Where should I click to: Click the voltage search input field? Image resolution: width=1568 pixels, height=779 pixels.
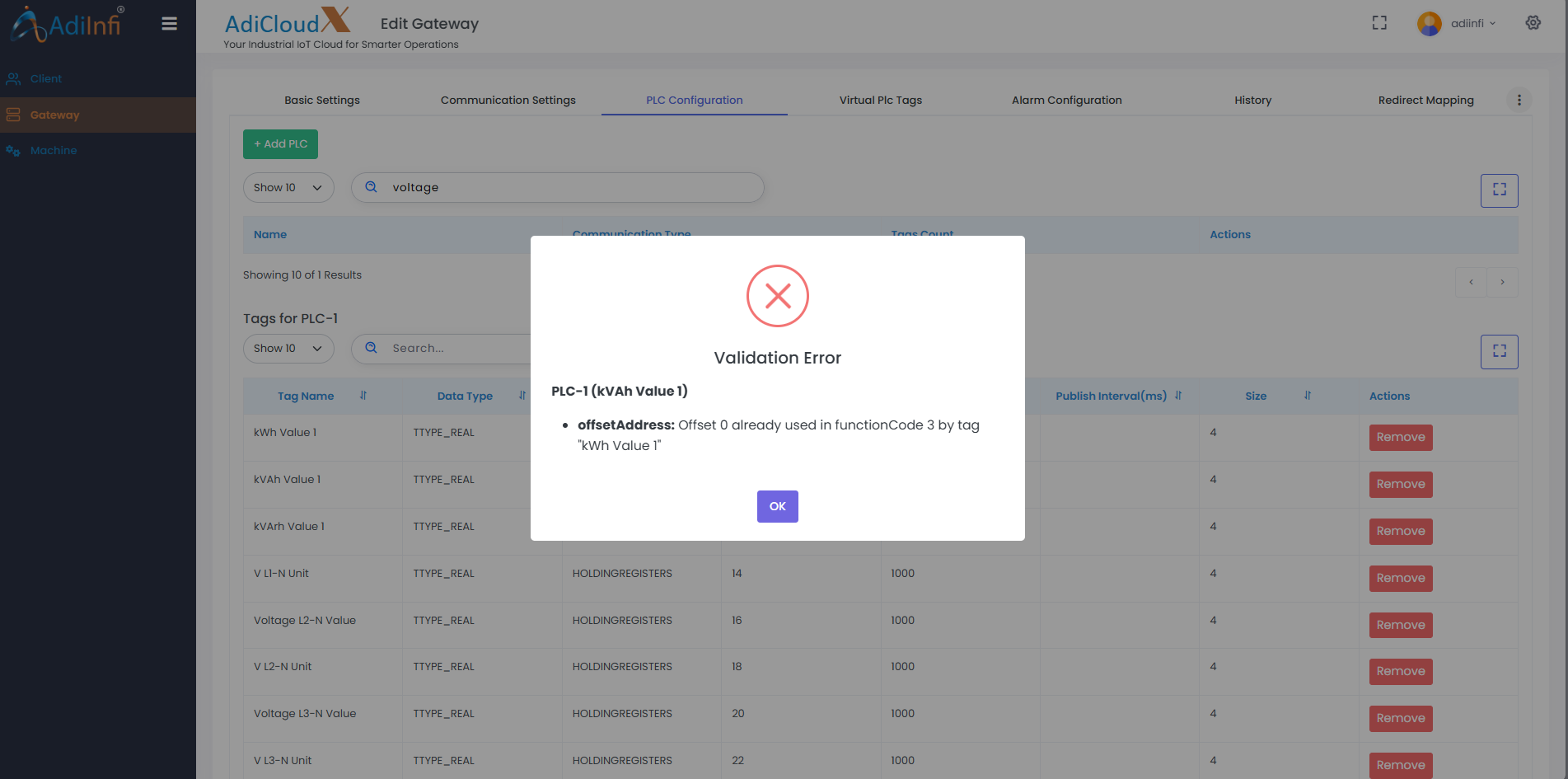point(569,188)
